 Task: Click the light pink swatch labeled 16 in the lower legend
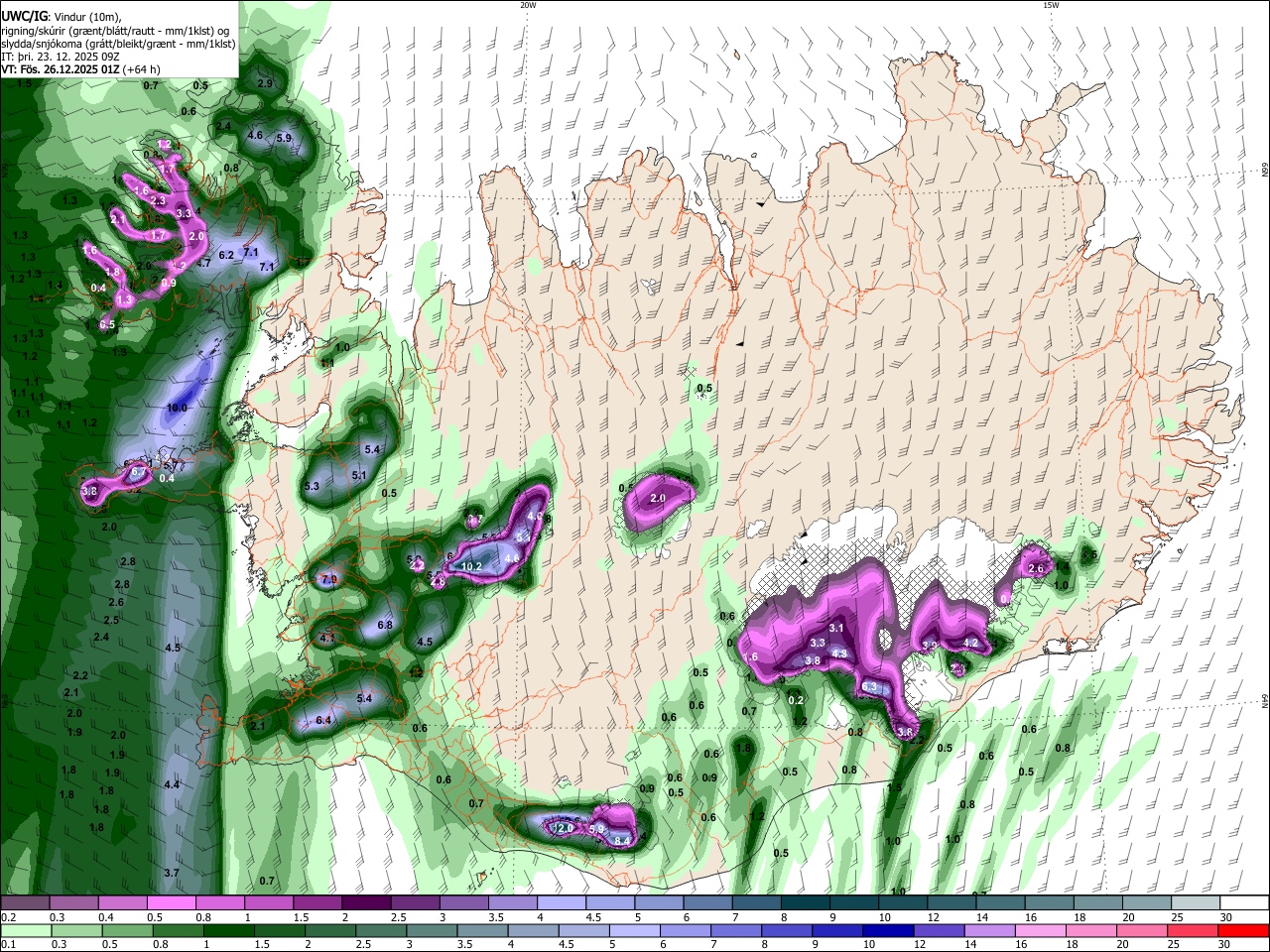click(x=1040, y=931)
